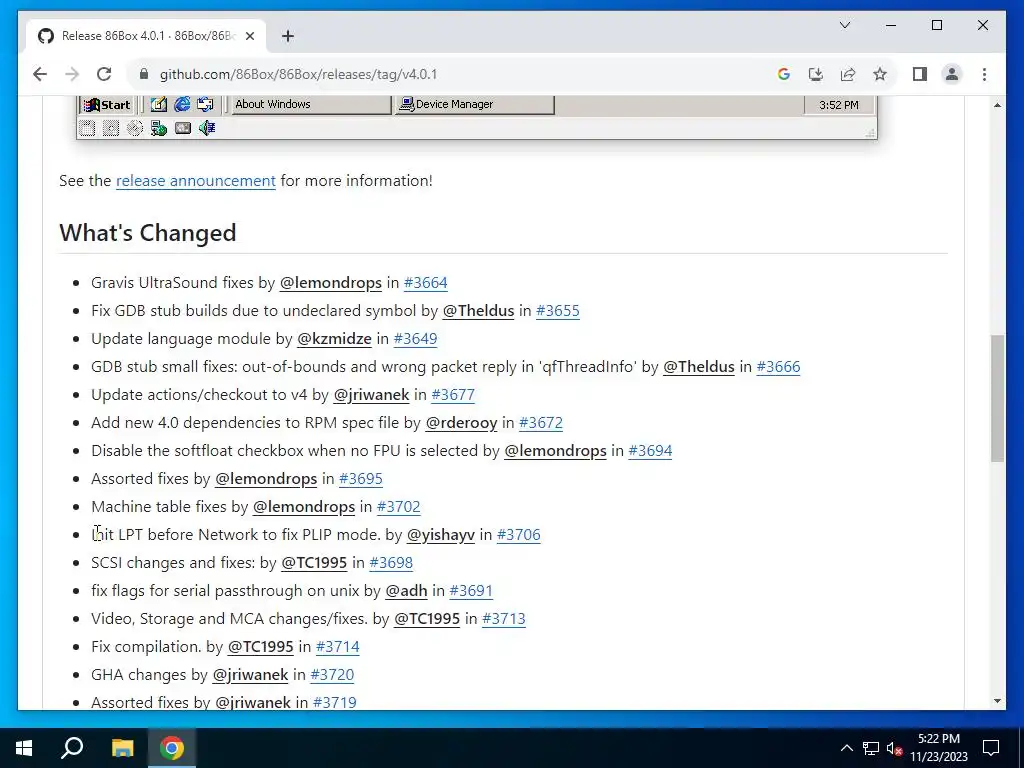The width and height of the screenshot is (1024, 768).
Task: Open pull request #3691
Action: point(471,591)
